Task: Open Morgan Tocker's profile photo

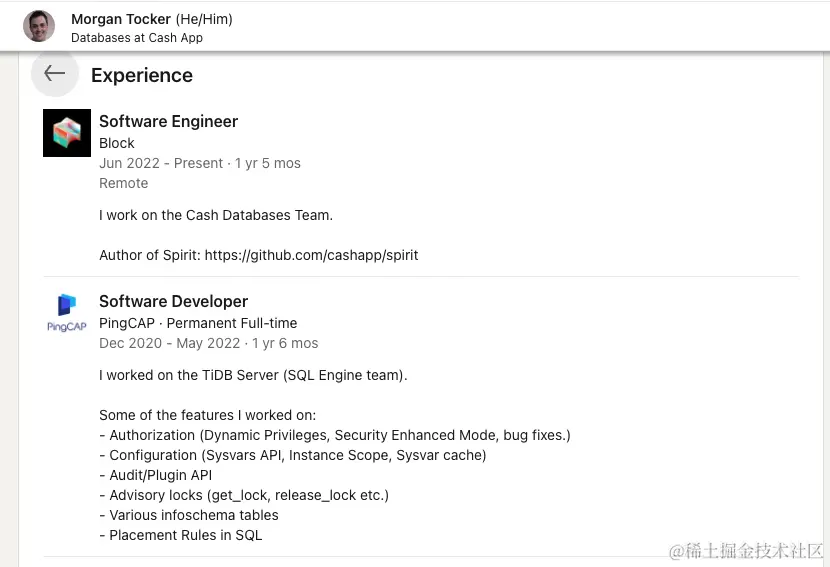Action: 39,26
